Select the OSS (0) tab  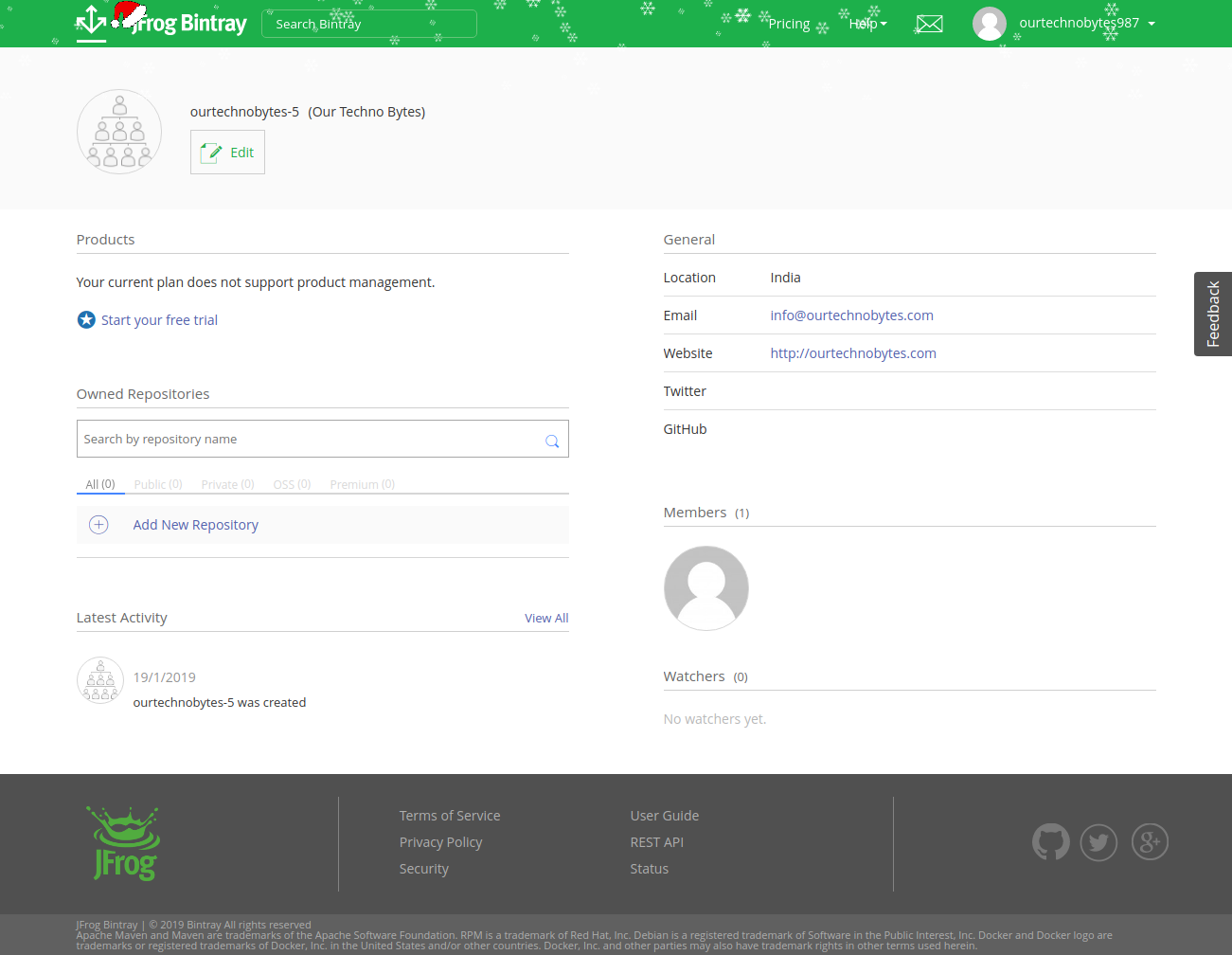pos(292,484)
